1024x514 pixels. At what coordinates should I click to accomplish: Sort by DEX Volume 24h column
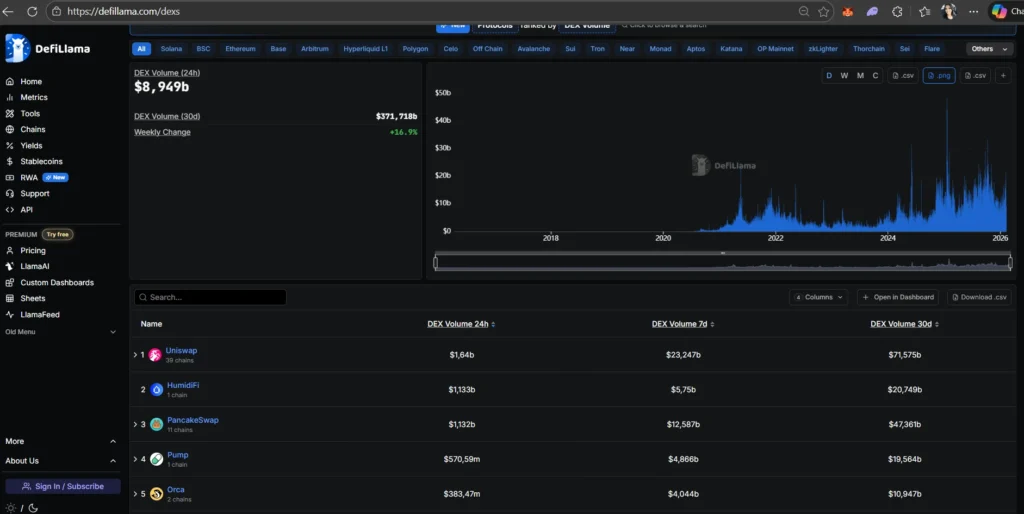pyautogui.click(x=461, y=324)
